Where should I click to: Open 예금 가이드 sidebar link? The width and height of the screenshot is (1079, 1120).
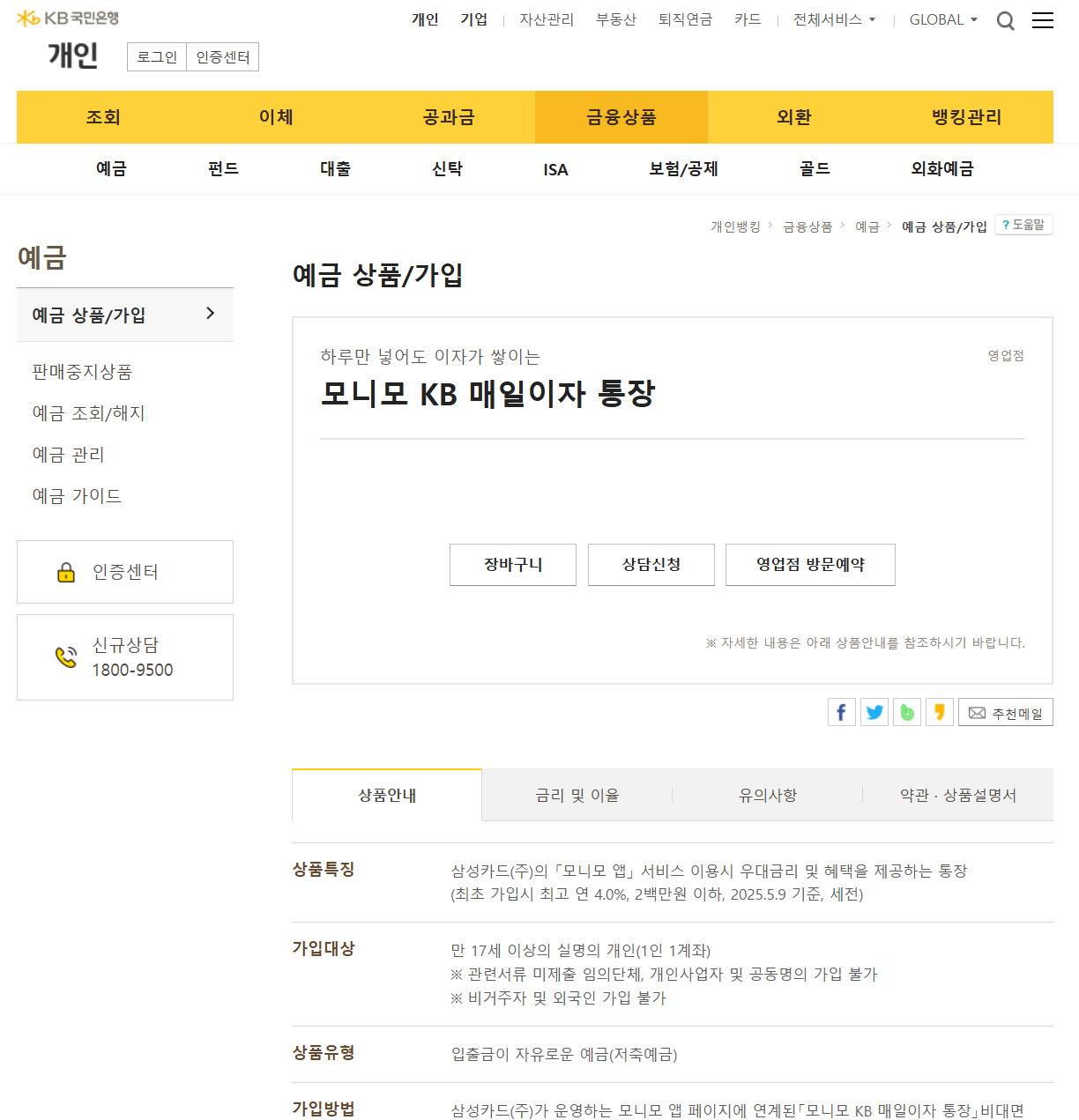pos(77,496)
